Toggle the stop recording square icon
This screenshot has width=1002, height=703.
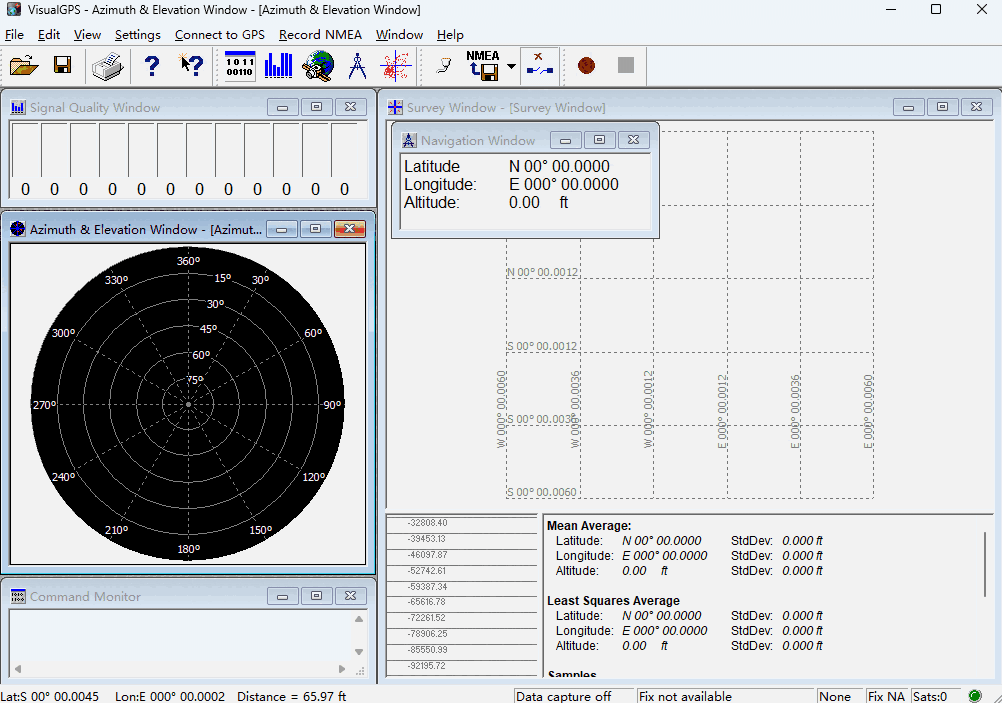[x=626, y=65]
